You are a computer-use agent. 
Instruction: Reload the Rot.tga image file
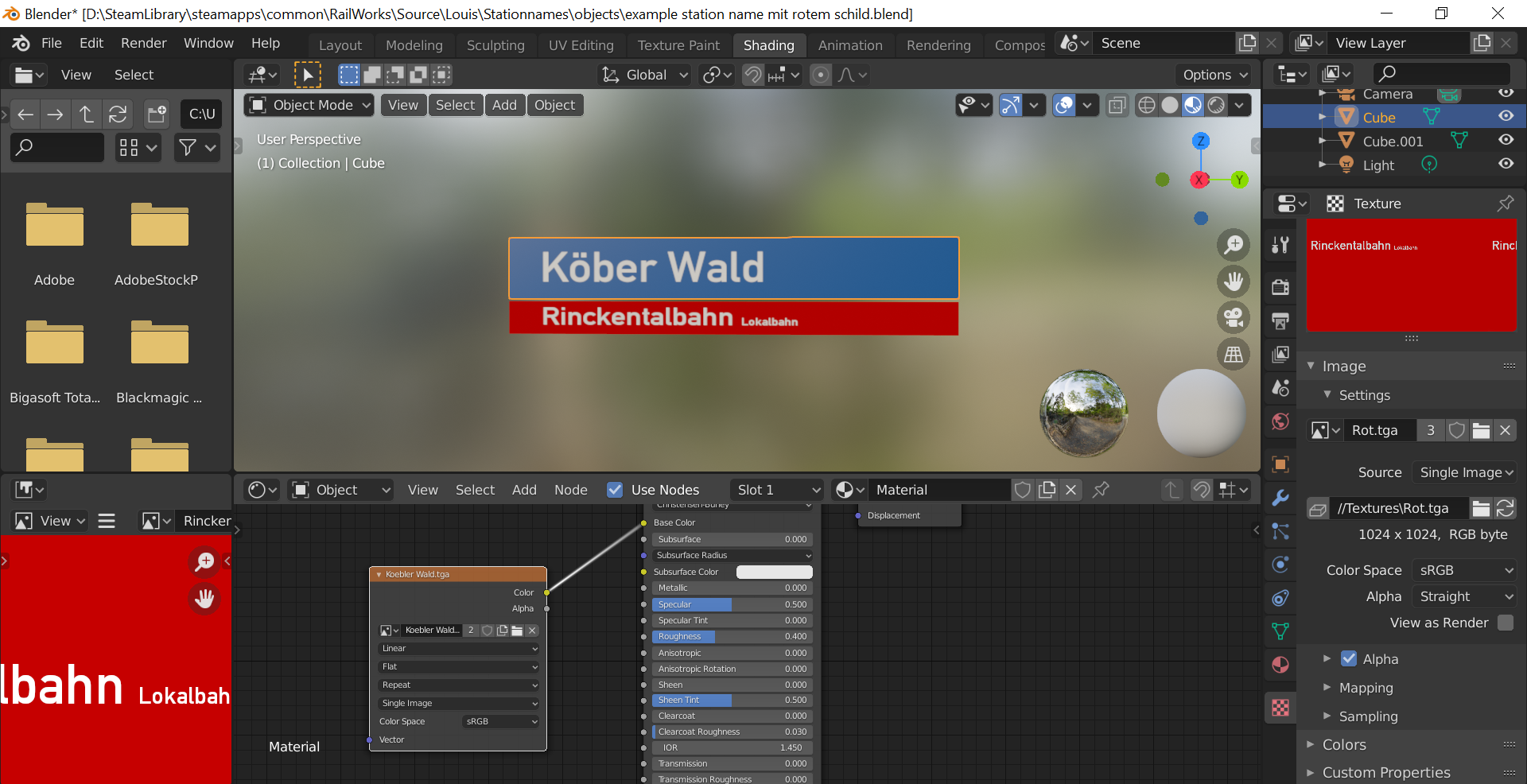1505,508
